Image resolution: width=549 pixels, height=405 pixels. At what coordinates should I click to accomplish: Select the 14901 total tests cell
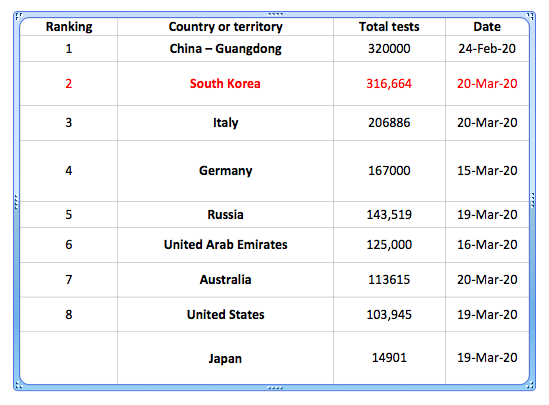[x=389, y=358]
